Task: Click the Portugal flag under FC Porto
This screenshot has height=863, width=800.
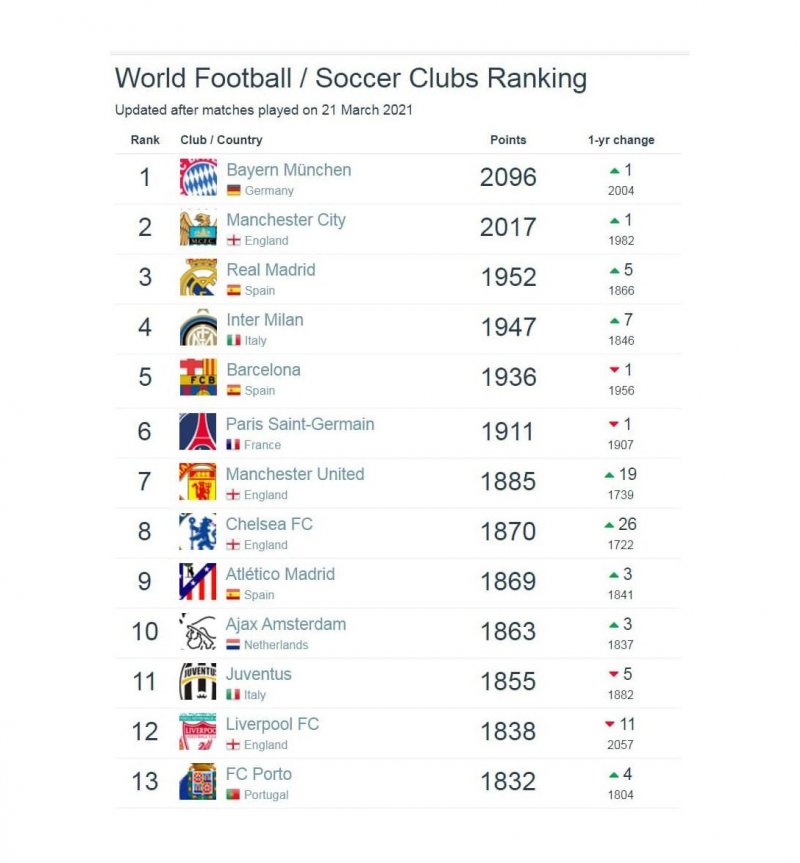Action: coord(233,795)
